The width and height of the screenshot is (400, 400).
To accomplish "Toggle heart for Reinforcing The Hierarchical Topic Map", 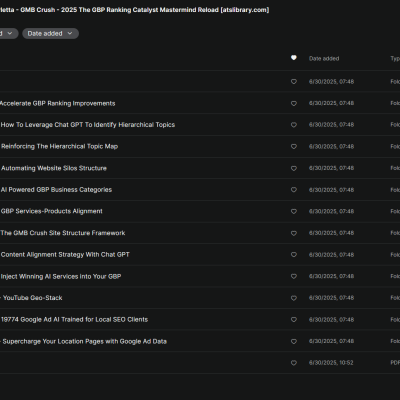I will pyautogui.click(x=294, y=146).
